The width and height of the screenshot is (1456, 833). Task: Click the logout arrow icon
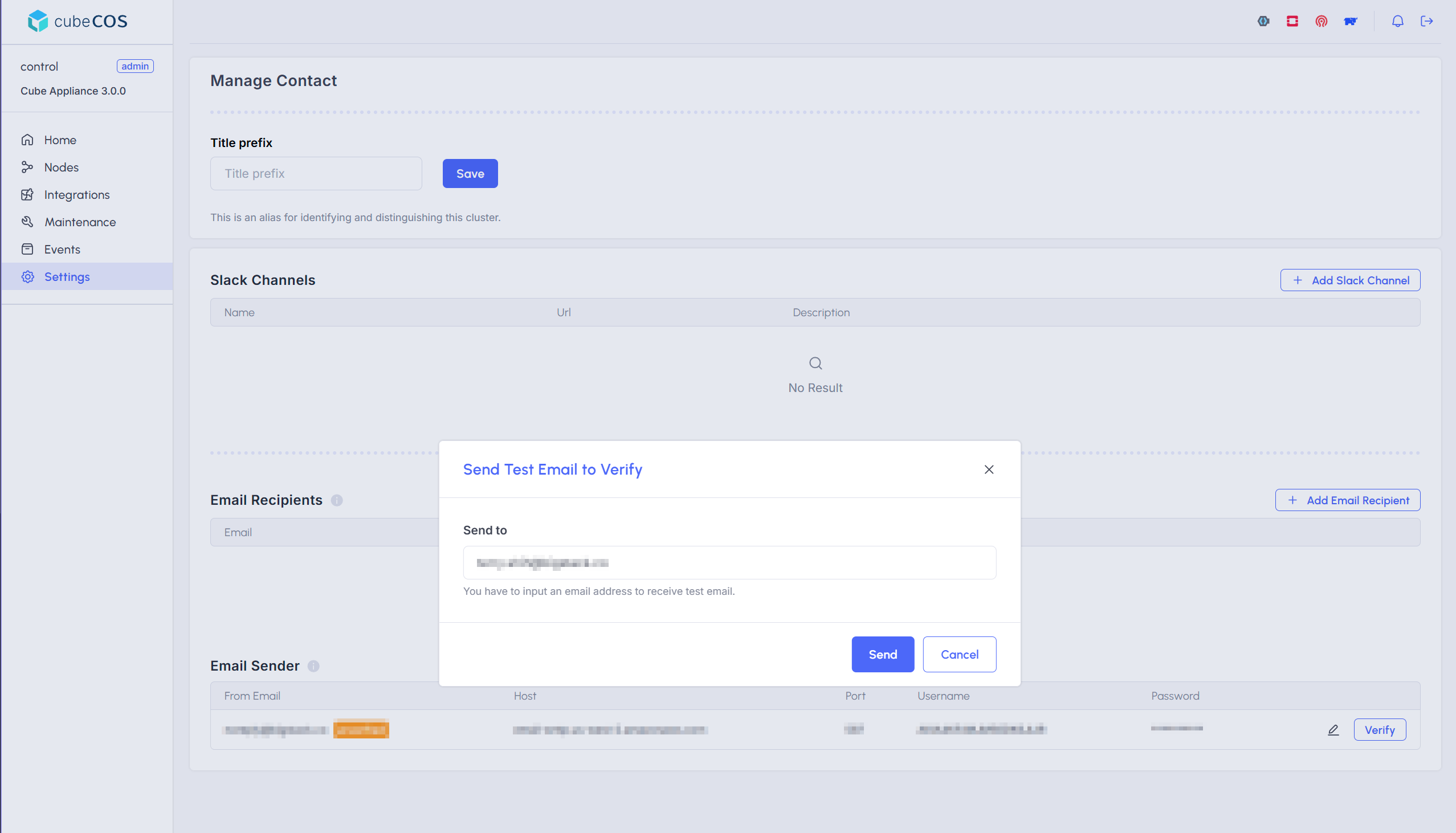point(1427,21)
